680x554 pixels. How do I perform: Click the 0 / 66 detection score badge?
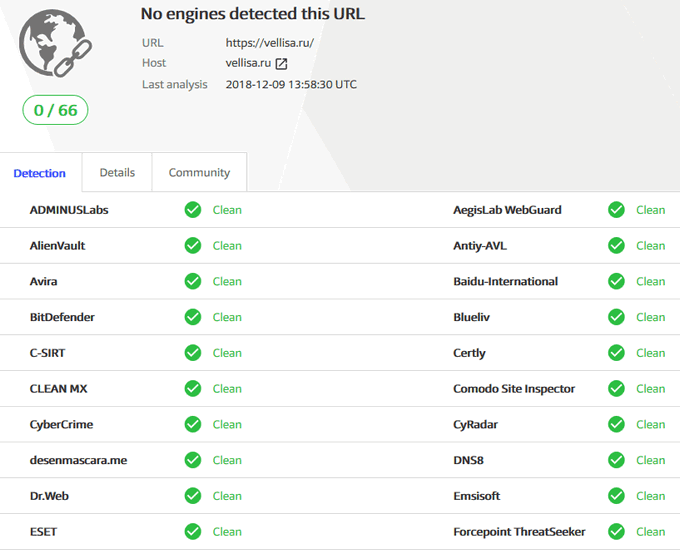[56, 110]
